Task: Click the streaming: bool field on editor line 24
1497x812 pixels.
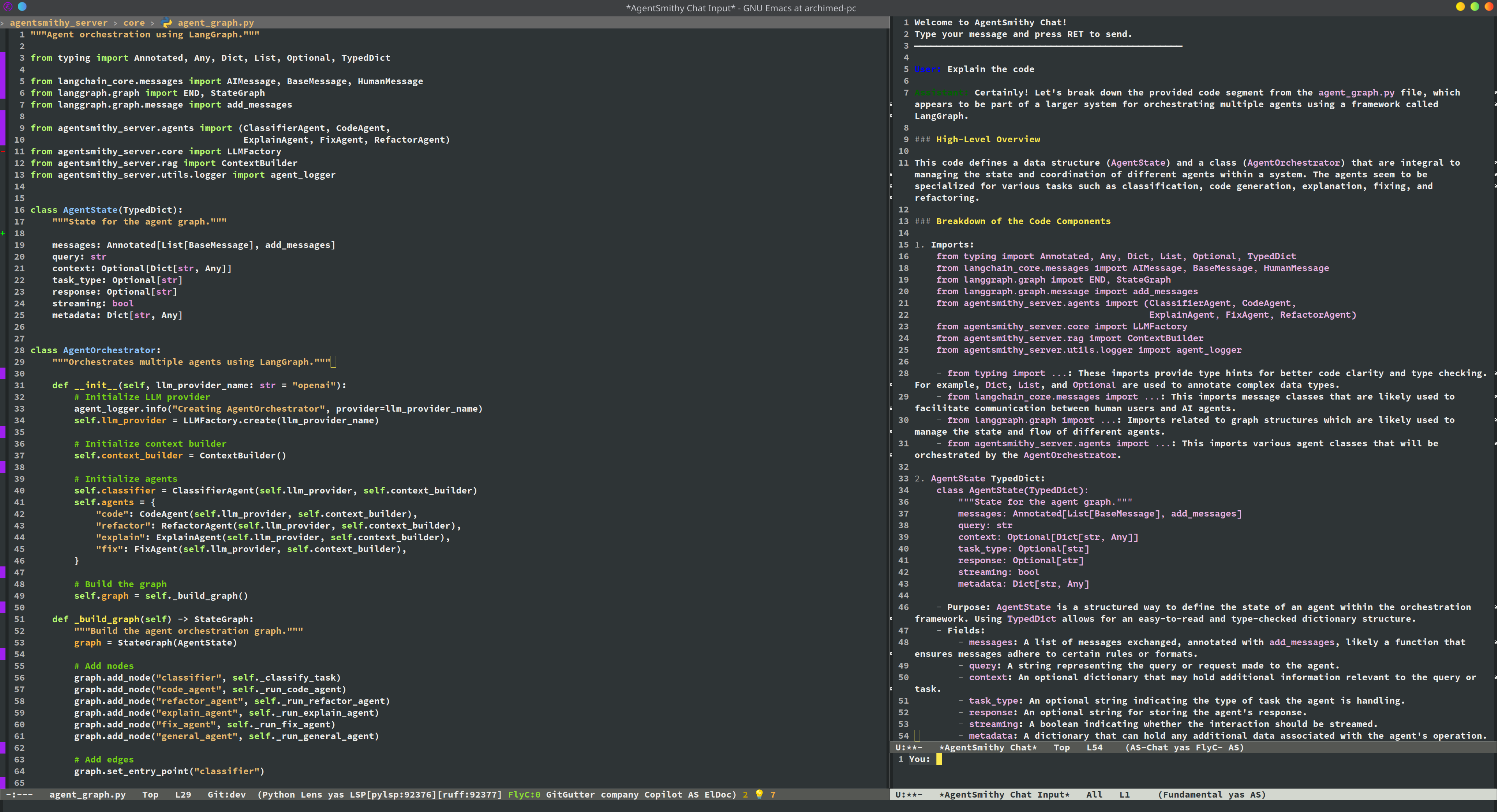Action: (93, 303)
